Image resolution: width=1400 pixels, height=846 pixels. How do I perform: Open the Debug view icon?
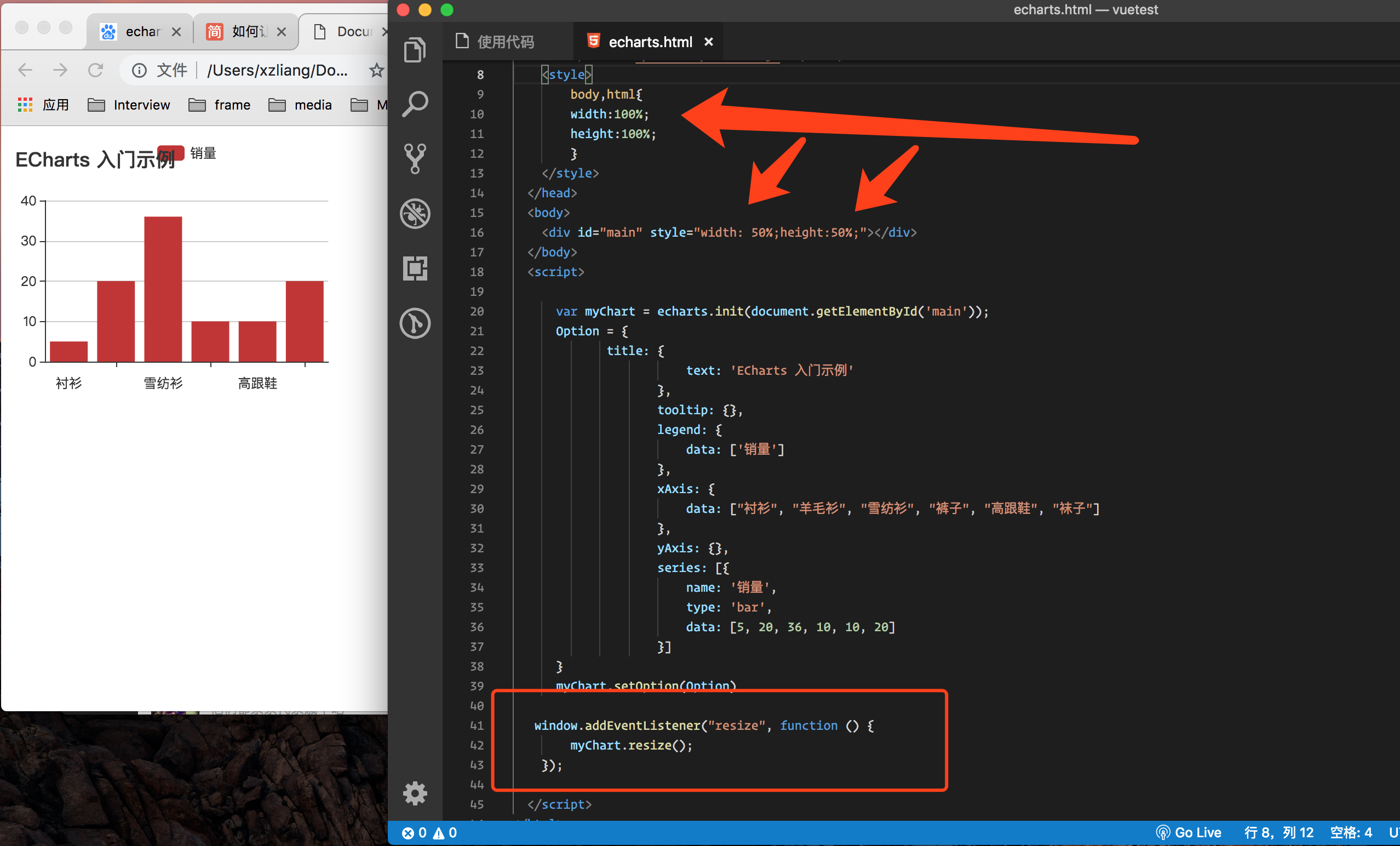[415, 213]
